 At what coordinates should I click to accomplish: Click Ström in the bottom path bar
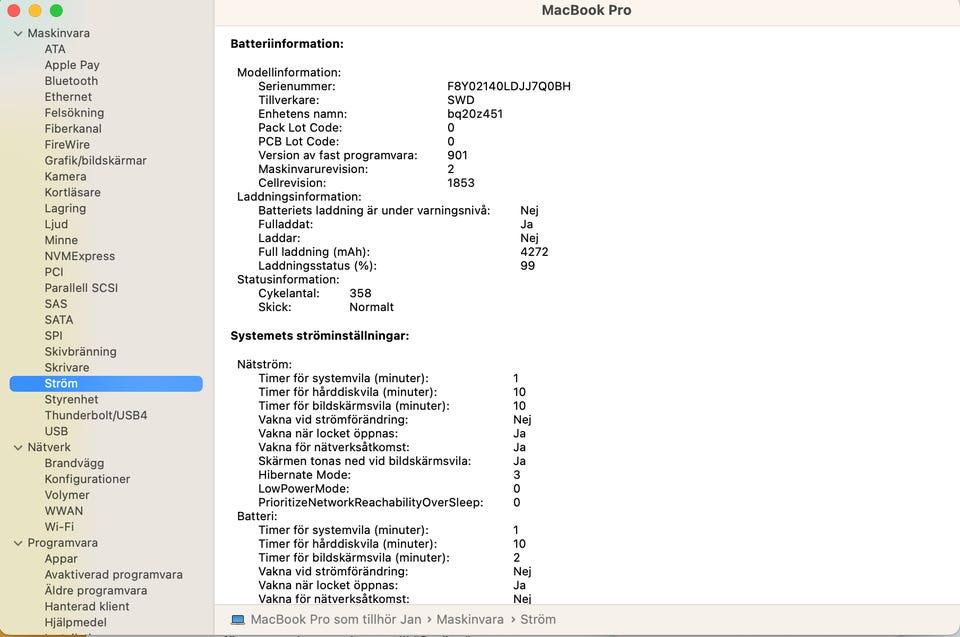(x=538, y=619)
